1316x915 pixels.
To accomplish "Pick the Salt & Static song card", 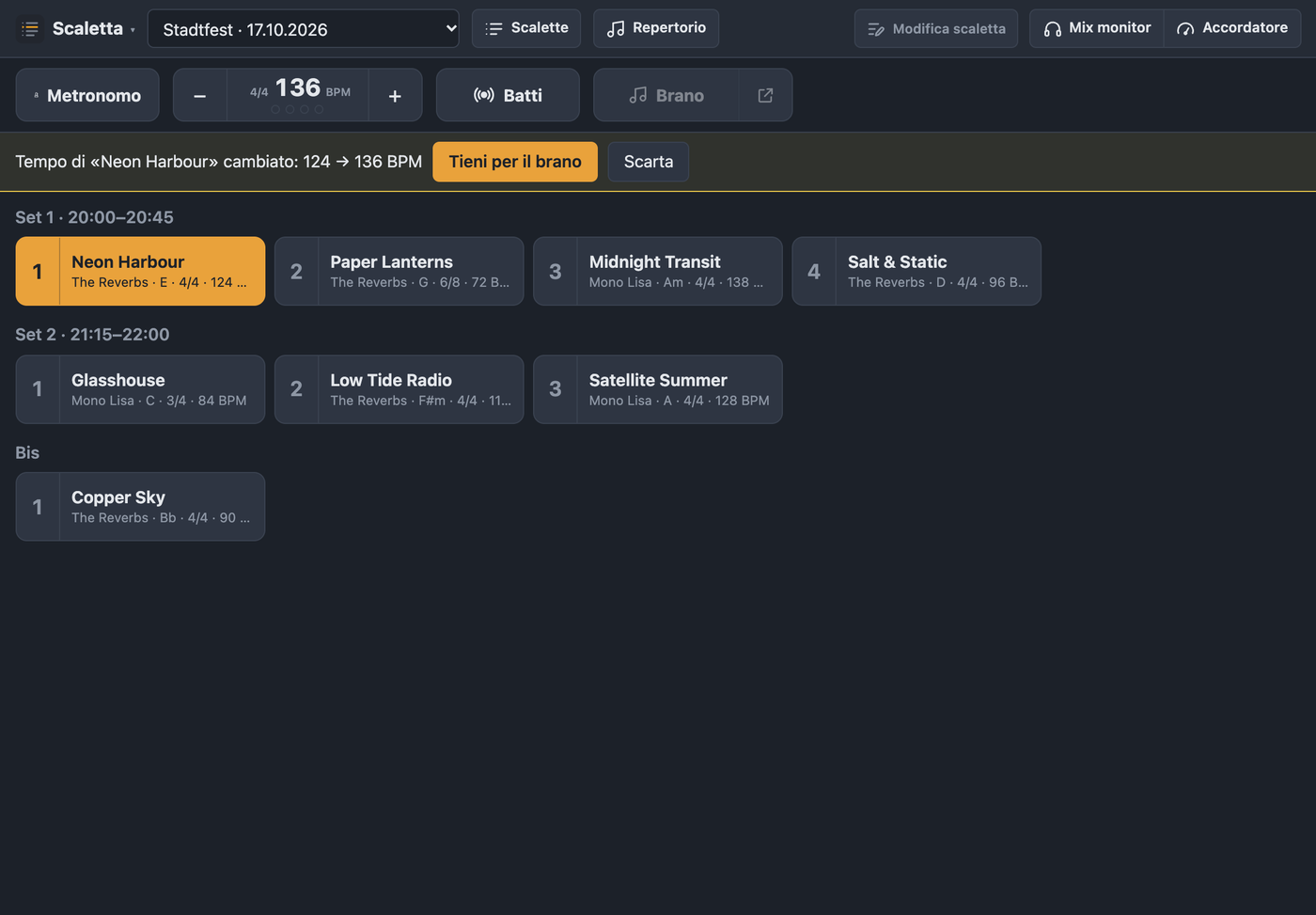I will (916, 271).
